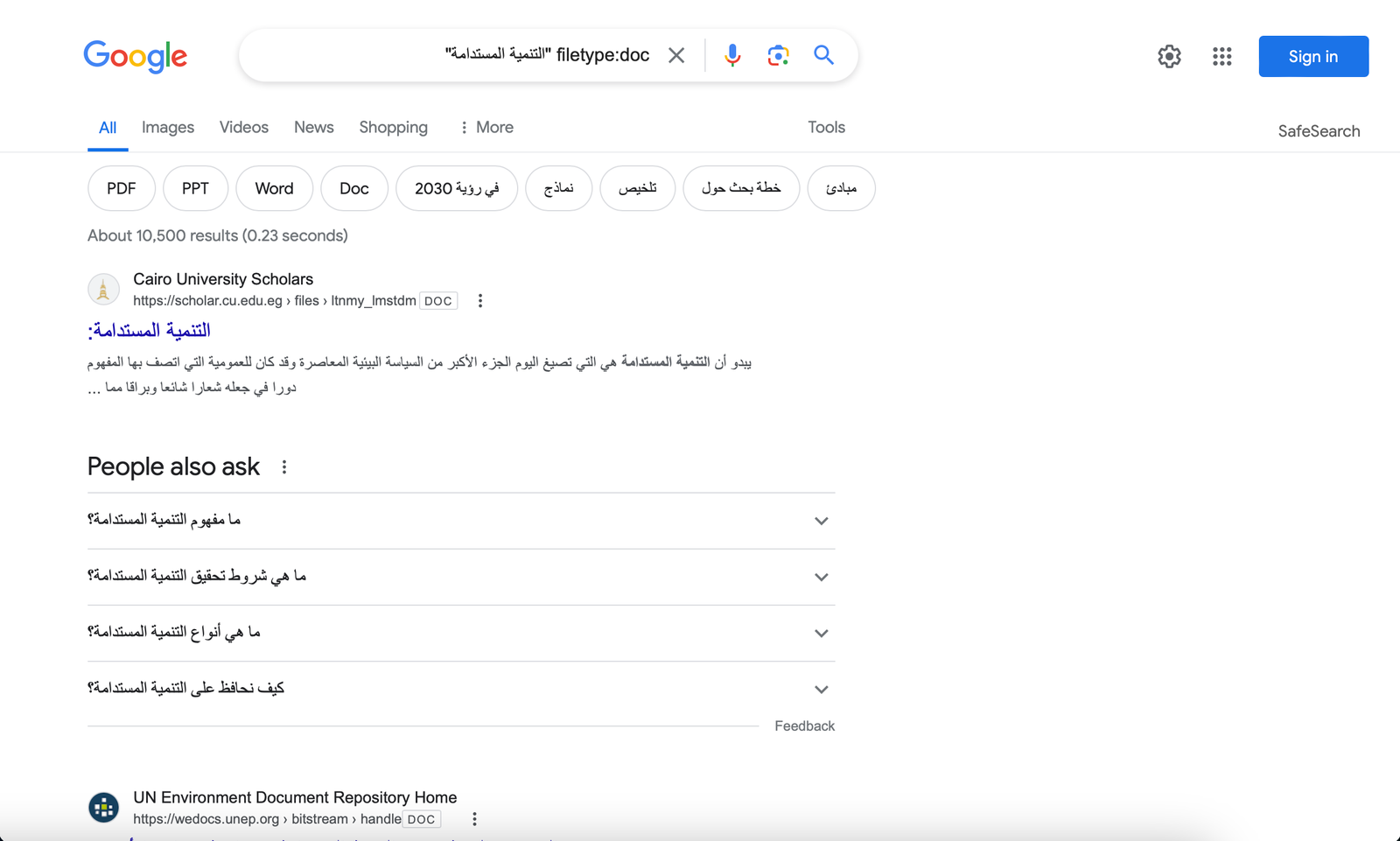Open Quick Settings gear icon
This screenshot has height=841, width=1400.
click(1169, 57)
